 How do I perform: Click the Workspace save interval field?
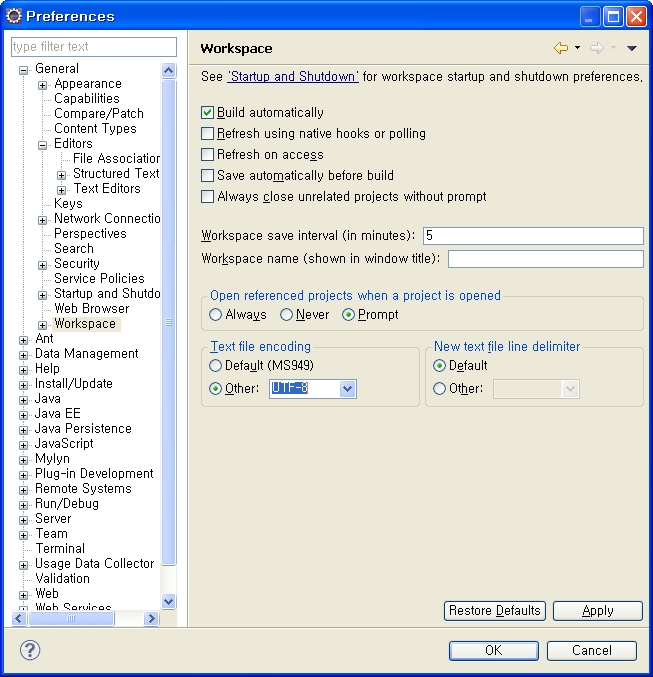(x=532, y=236)
